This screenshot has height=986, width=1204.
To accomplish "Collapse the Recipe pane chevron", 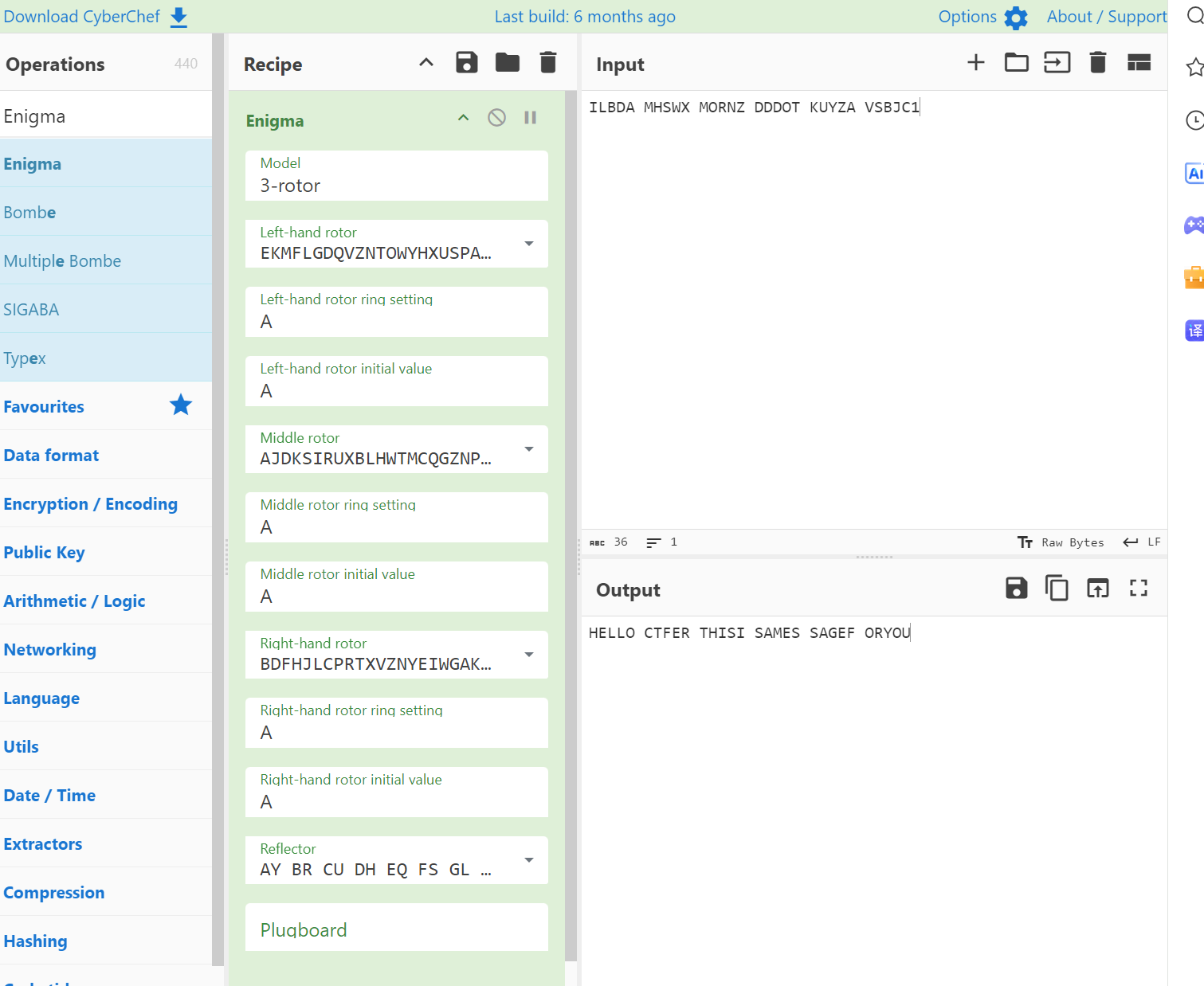I will 426,62.
